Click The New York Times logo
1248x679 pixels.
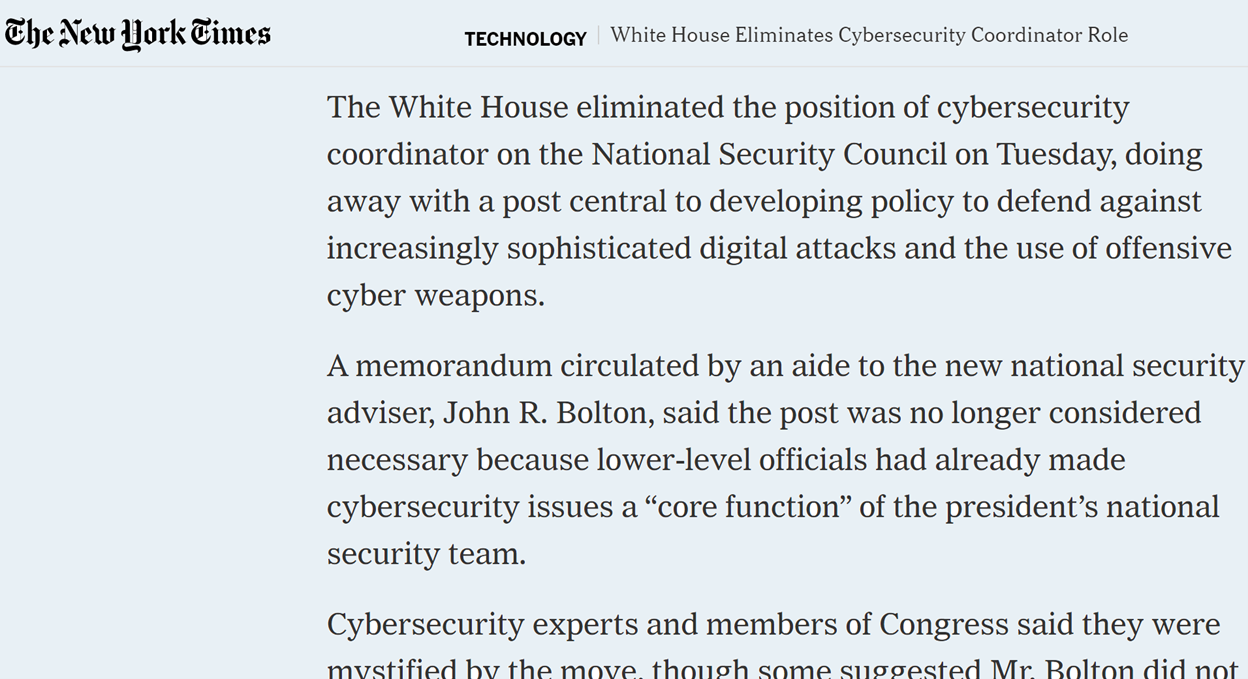point(138,34)
